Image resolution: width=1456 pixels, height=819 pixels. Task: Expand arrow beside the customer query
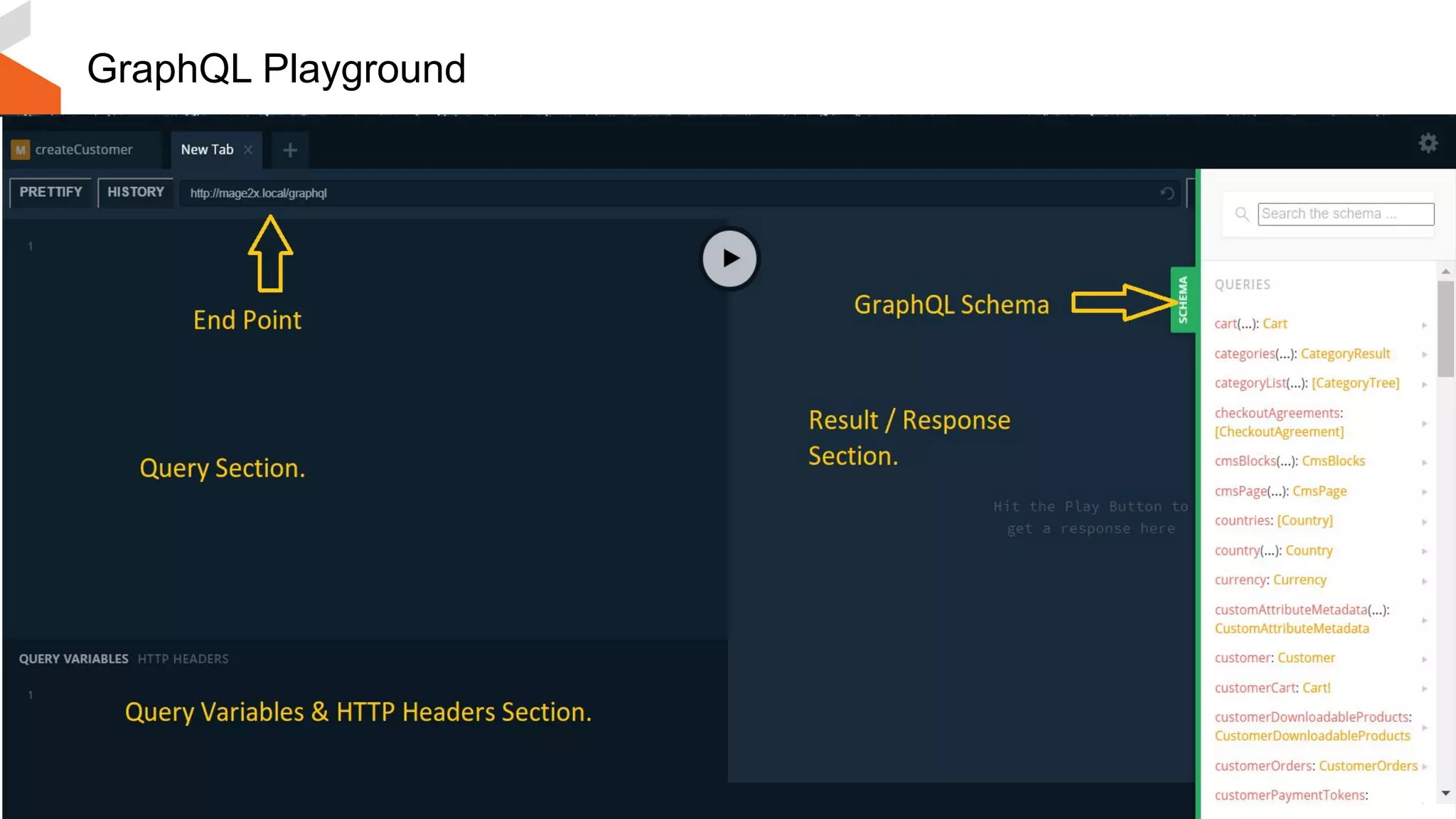(x=1424, y=659)
